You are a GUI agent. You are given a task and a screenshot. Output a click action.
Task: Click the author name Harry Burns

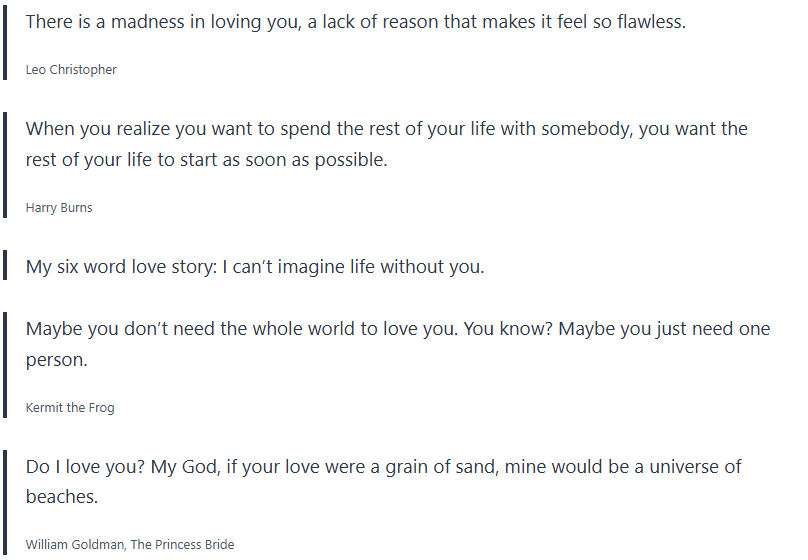tap(59, 208)
